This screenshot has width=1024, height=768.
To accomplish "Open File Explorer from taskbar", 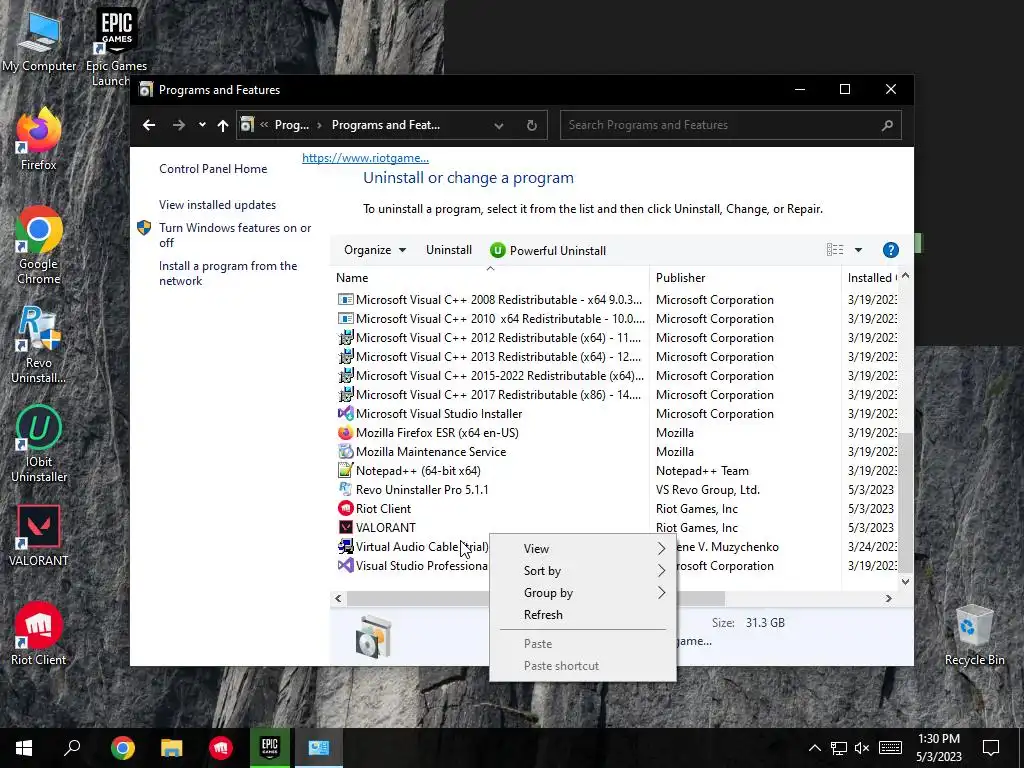I will (x=171, y=748).
